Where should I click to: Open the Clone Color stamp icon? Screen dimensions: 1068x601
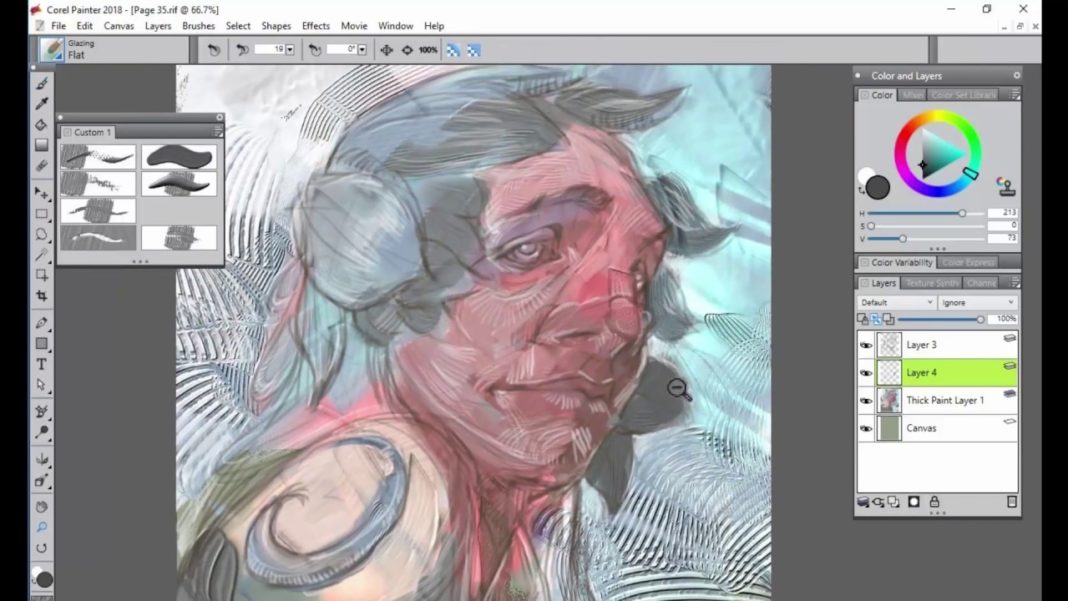(x=1005, y=185)
